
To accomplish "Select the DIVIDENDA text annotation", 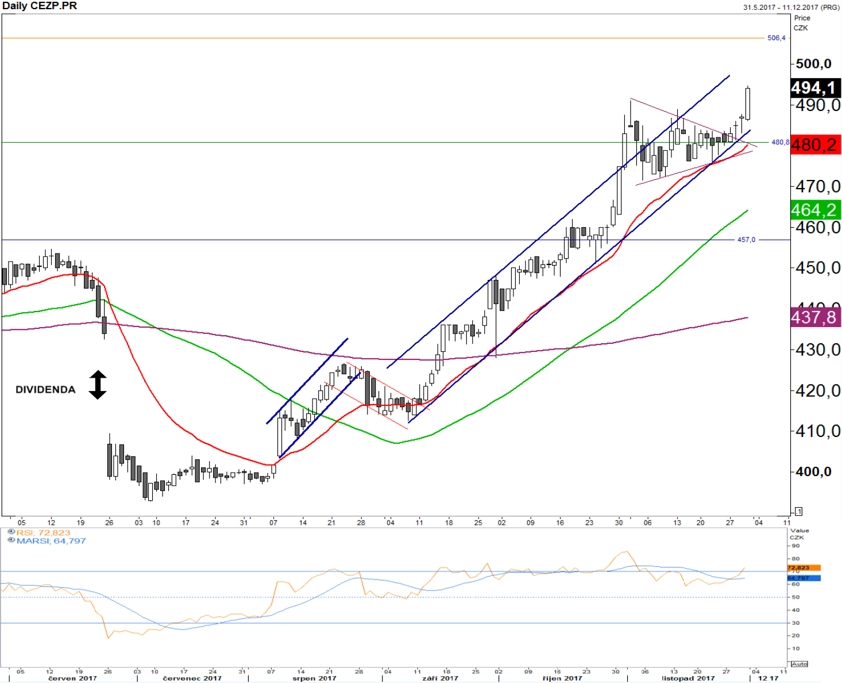I will tap(45, 390).
